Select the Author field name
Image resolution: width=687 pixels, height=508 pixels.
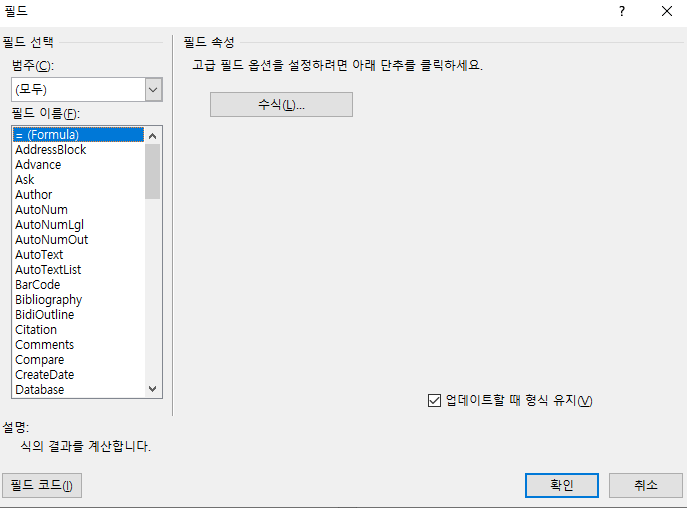pos(33,195)
